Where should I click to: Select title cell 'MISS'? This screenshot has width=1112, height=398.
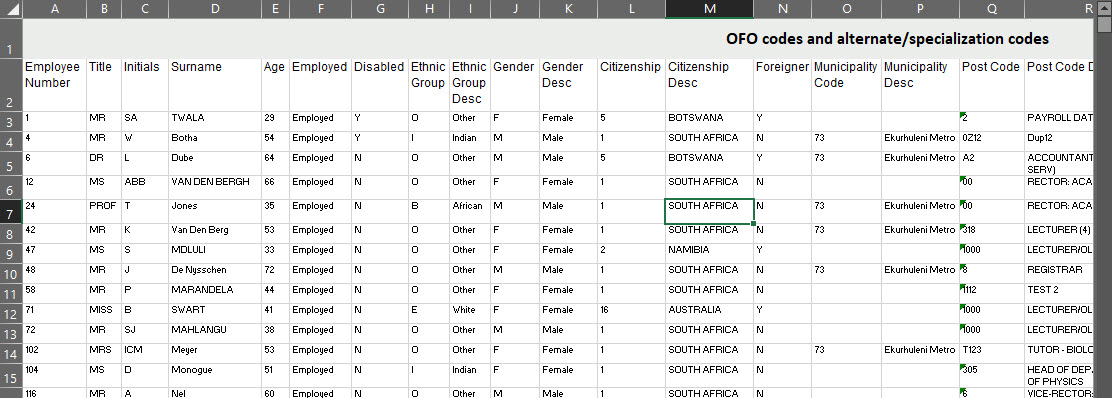coord(104,314)
